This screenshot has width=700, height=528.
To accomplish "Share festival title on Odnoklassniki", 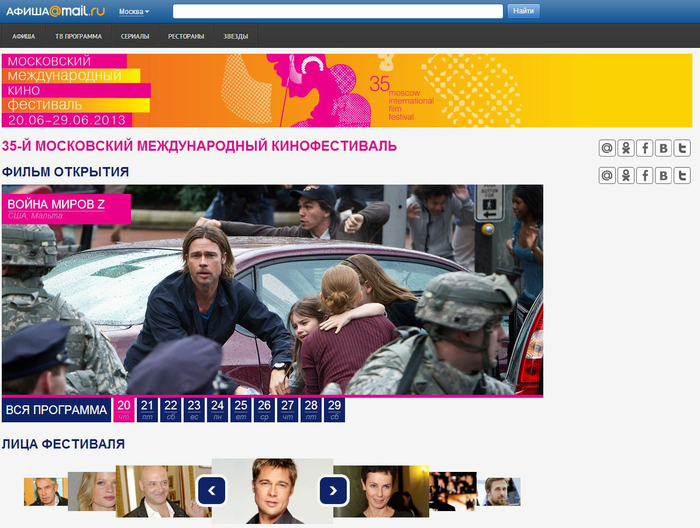I will click(x=626, y=148).
